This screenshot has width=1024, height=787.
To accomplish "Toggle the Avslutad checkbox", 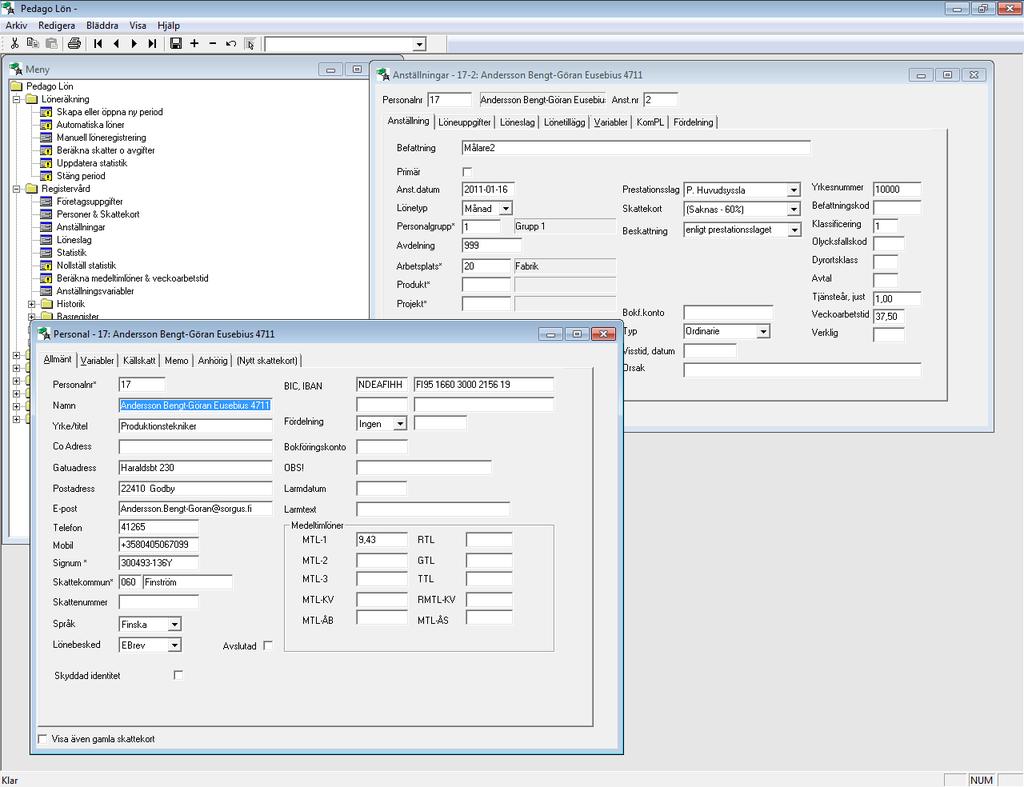I will pyautogui.click(x=268, y=645).
